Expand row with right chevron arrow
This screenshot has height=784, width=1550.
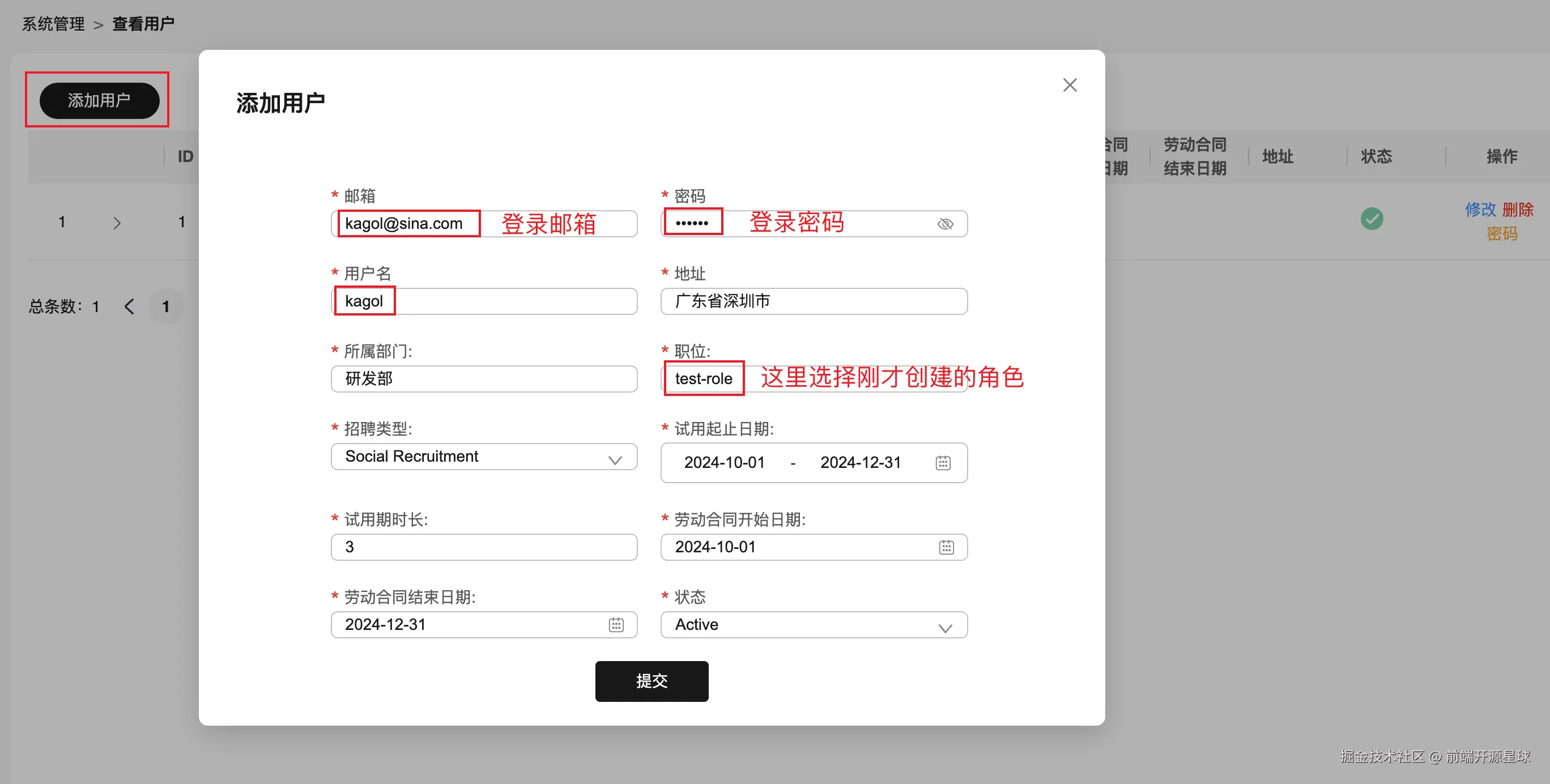[x=117, y=223]
